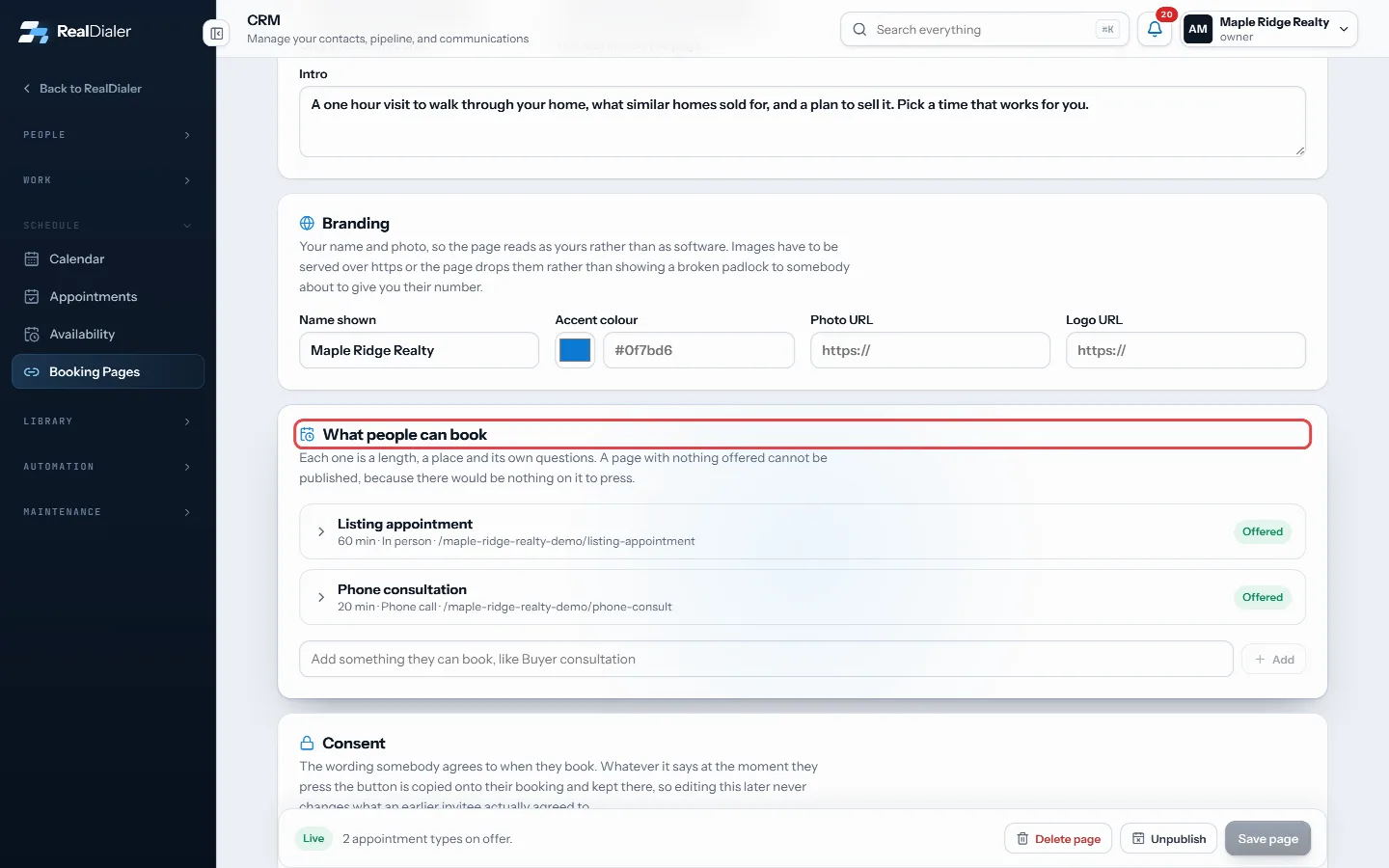Expand the PEOPLE sidebar section
The width and height of the screenshot is (1389, 868).
pyautogui.click(x=108, y=135)
